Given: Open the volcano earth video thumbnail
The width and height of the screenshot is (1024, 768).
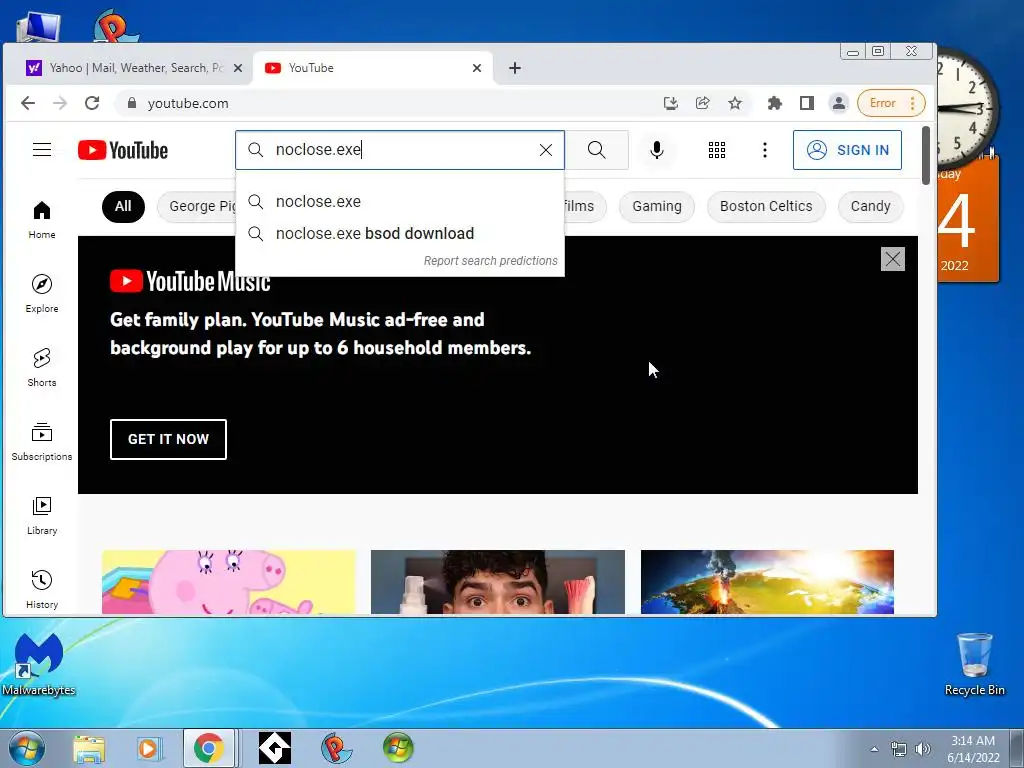Looking at the screenshot, I should [767, 582].
